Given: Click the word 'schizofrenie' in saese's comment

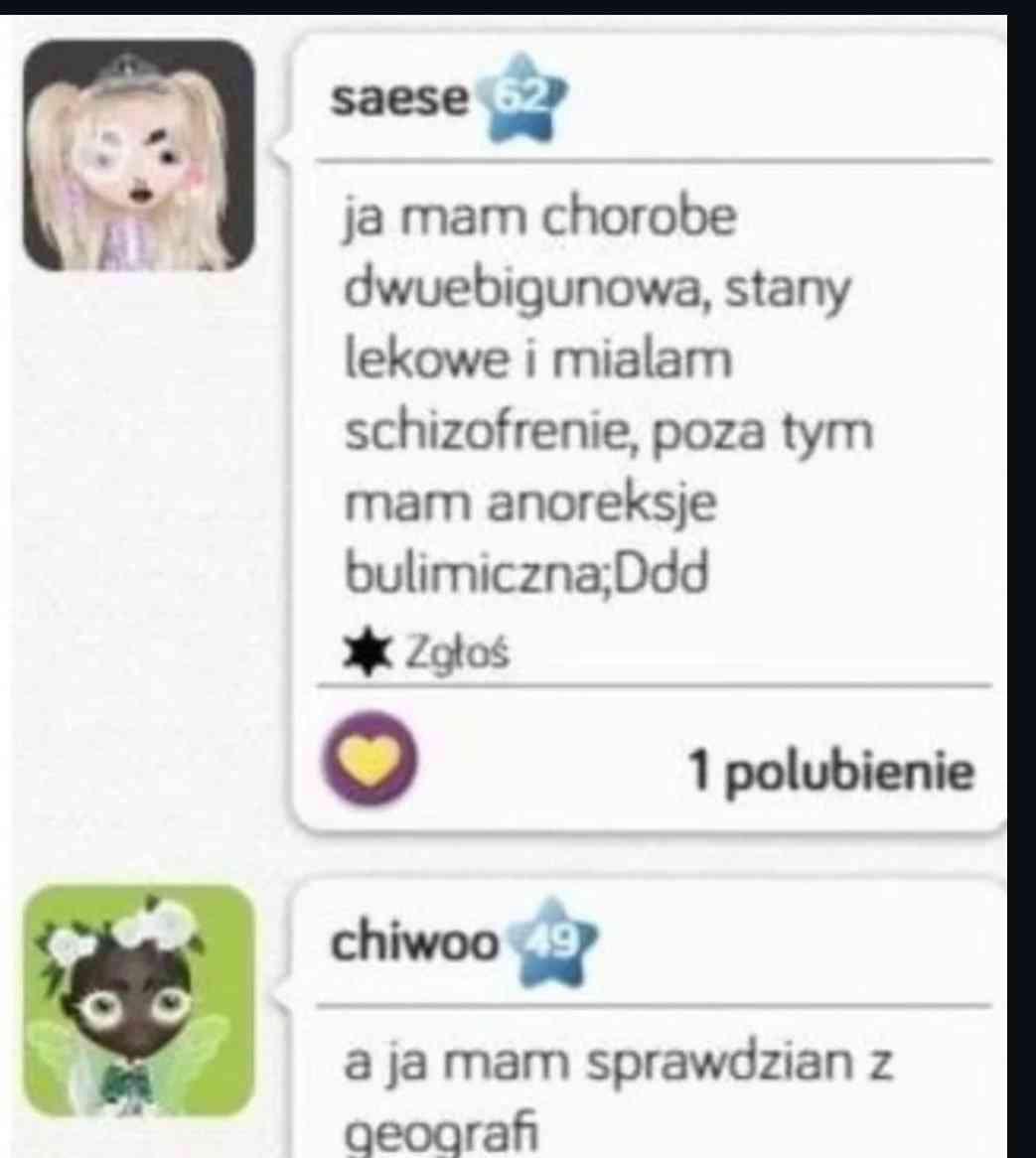Looking at the screenshot, I should pos(486,431).
